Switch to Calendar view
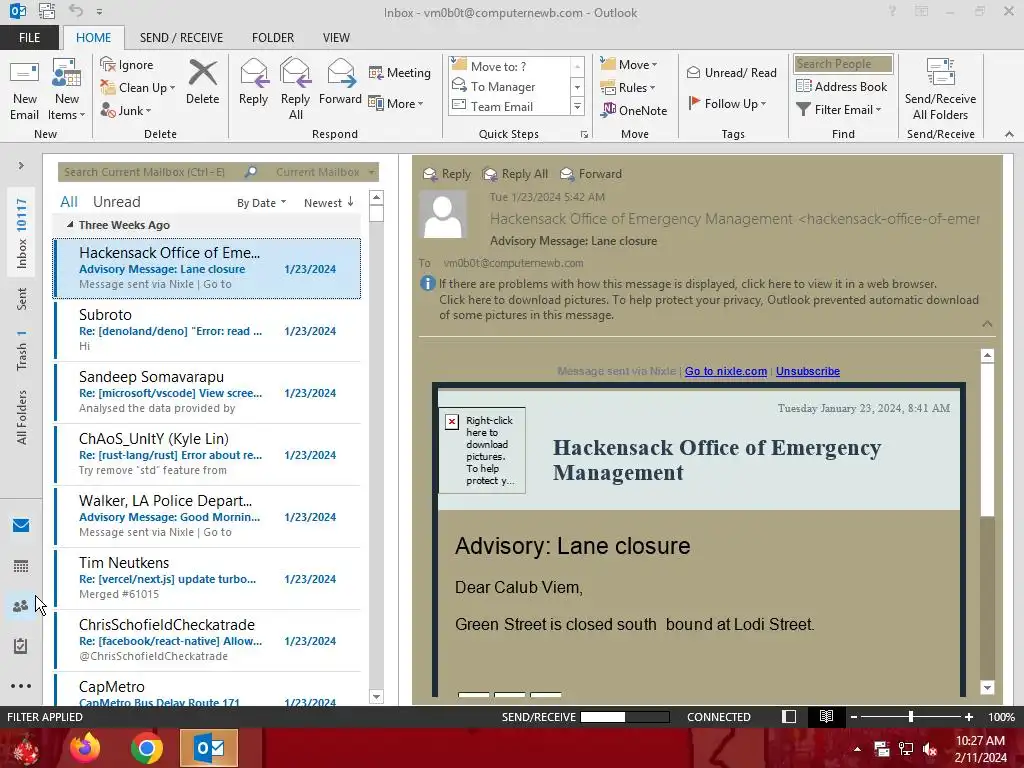 [x=21, y=566]
